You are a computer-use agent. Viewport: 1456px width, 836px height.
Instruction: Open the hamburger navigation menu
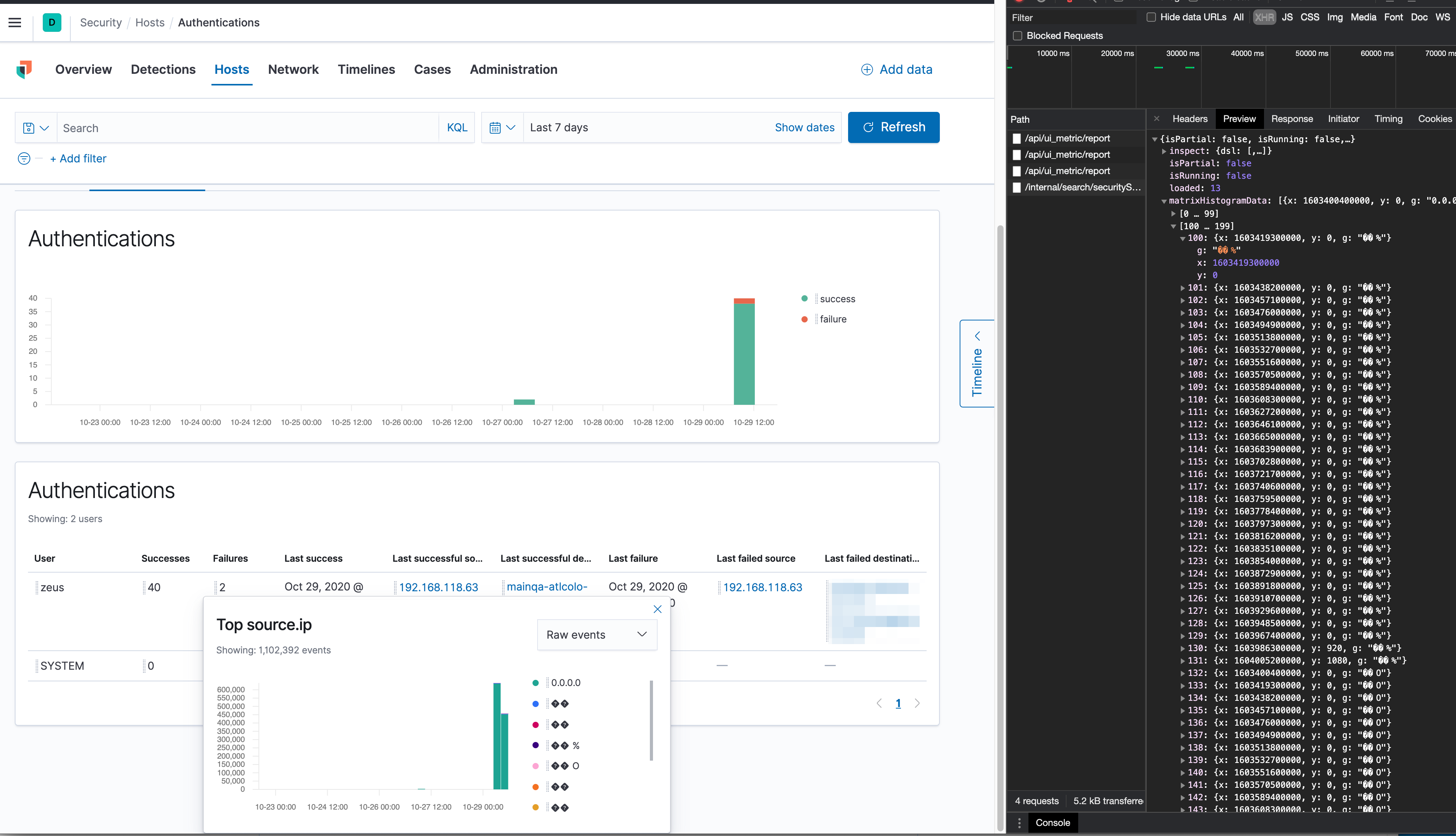[14, 23]
